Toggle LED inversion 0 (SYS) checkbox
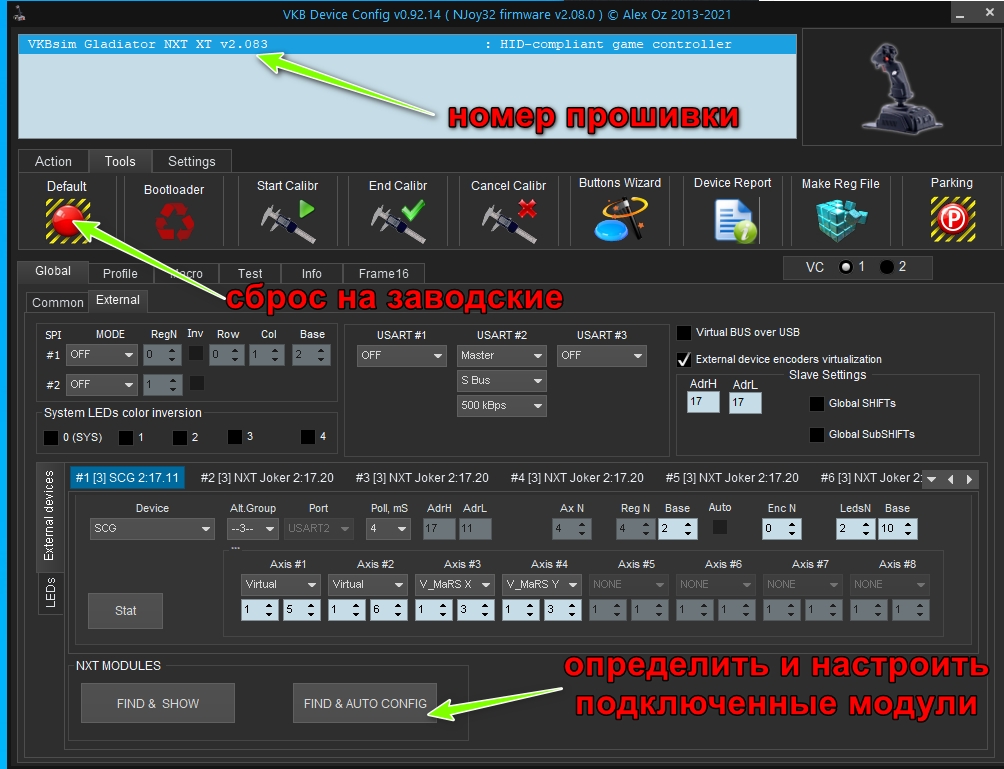Image resolution: width=1004 pixels, height=769 pixels. [51, 437]
